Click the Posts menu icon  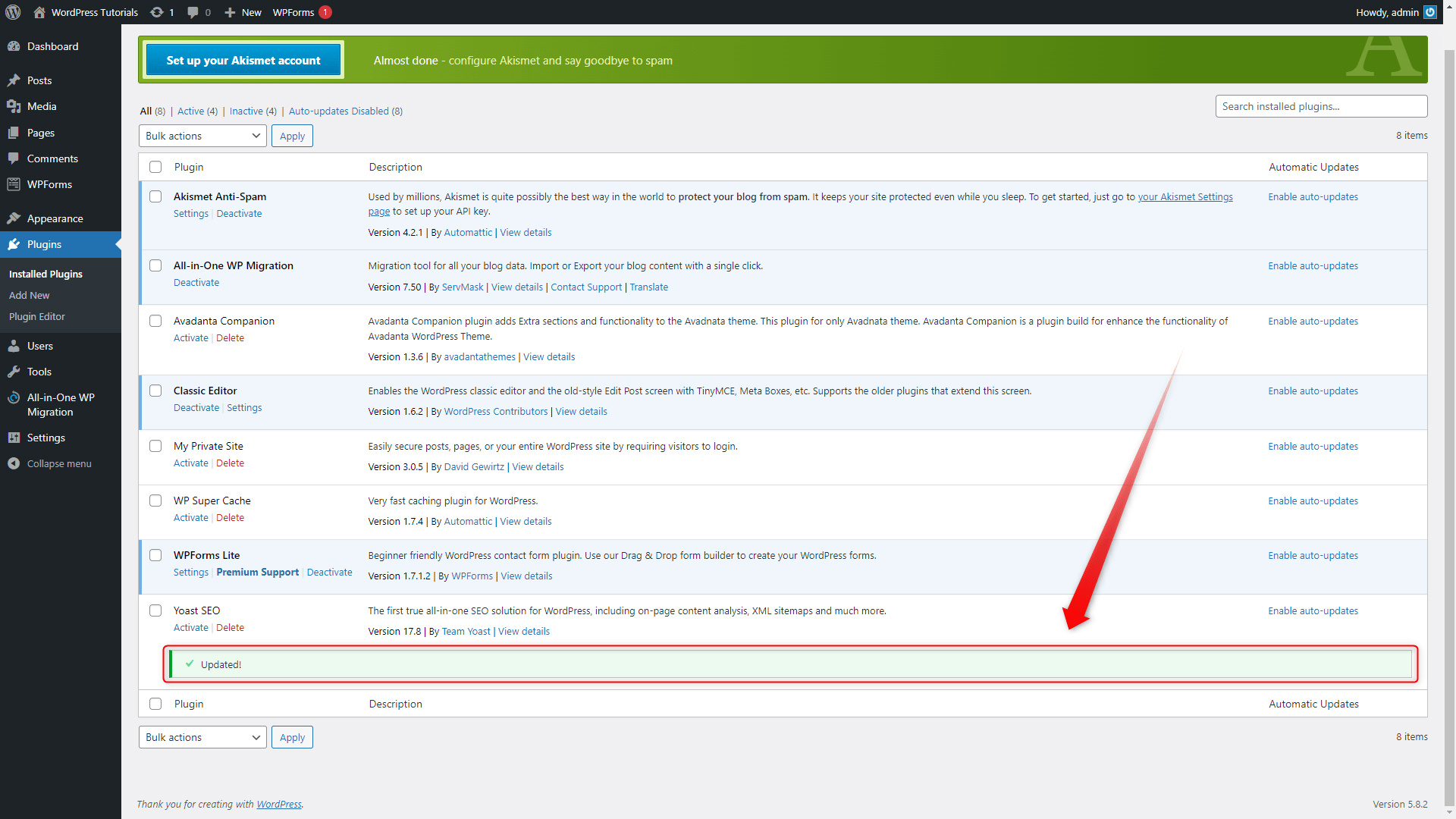tap(14, 80)
